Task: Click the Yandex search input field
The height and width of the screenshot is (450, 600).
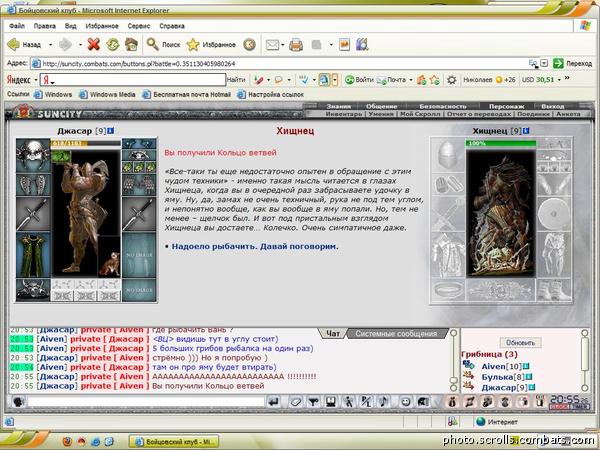Action: pyautogui.click(x=132, y=80)
